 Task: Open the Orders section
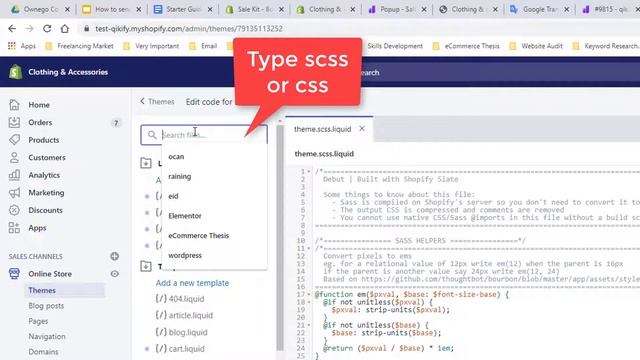tap(40, 122)
